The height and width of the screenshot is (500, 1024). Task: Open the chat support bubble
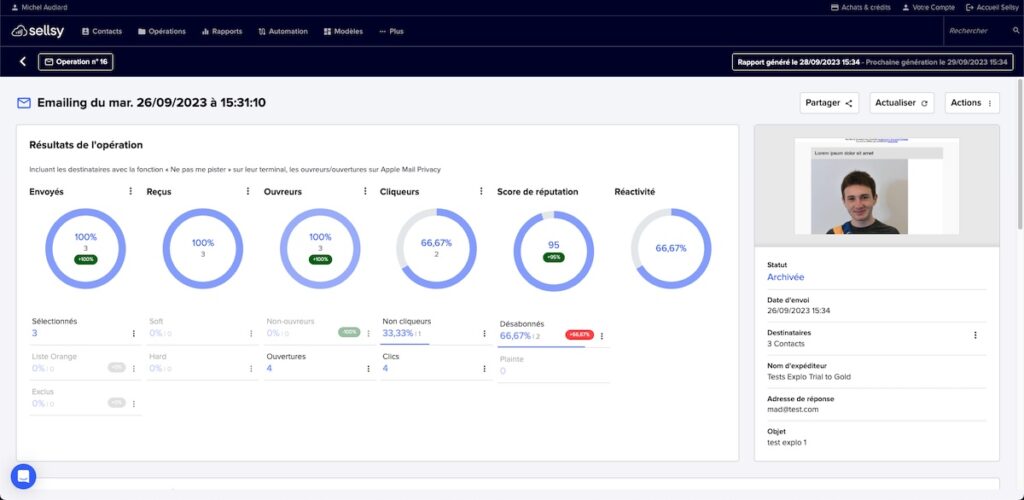click(x=24, y=477)
